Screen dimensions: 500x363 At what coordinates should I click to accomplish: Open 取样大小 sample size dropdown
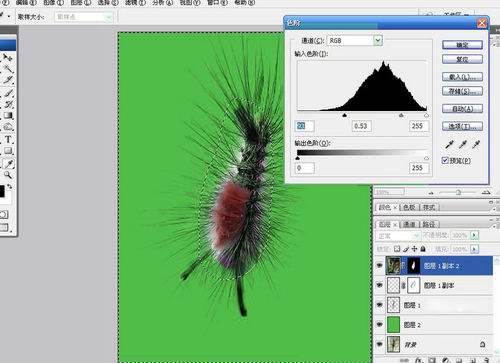point(109,17)
